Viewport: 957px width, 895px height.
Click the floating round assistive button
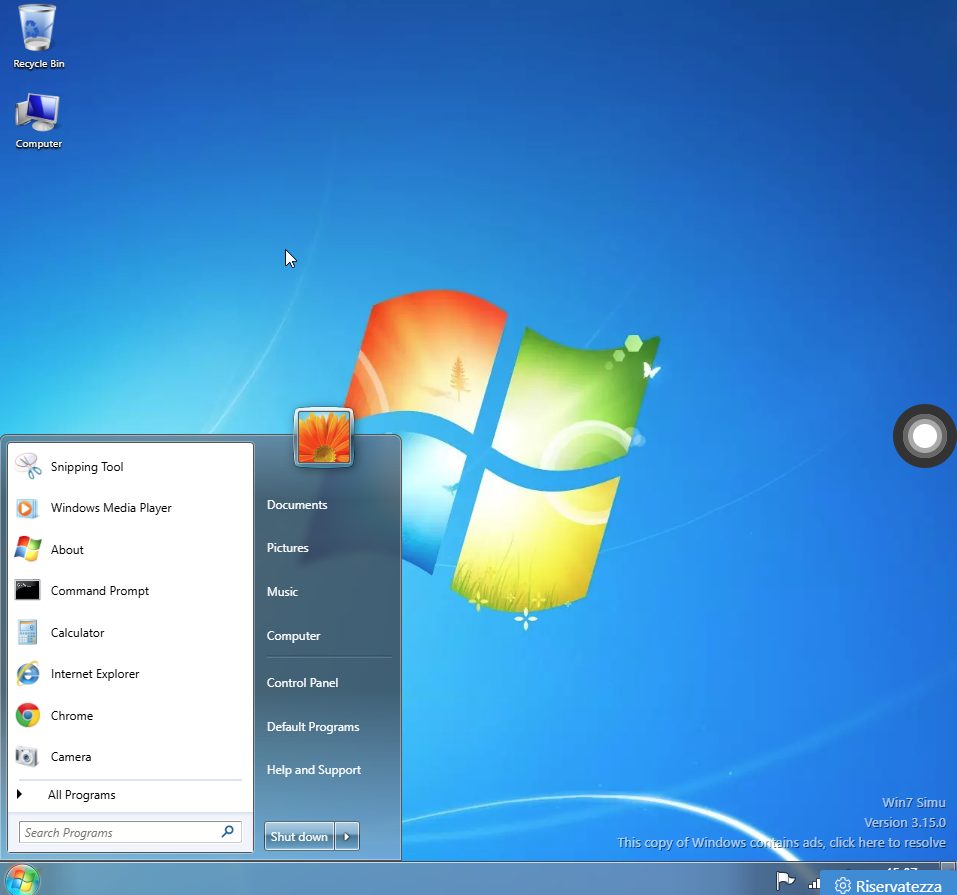point(924,436)
